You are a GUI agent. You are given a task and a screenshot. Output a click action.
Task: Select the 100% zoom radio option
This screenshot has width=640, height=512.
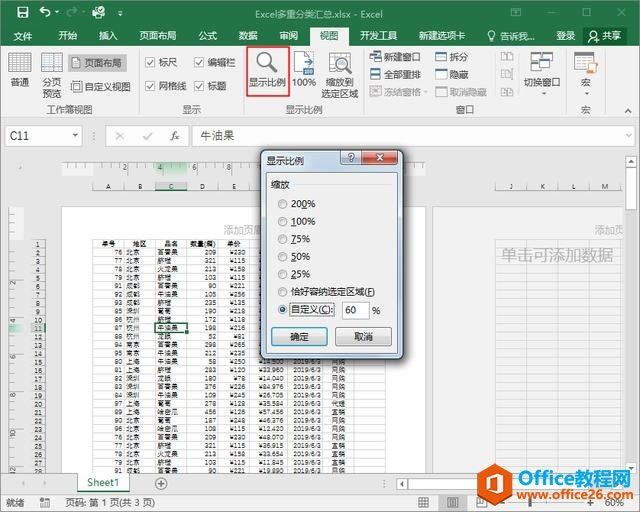click(282, 221)
